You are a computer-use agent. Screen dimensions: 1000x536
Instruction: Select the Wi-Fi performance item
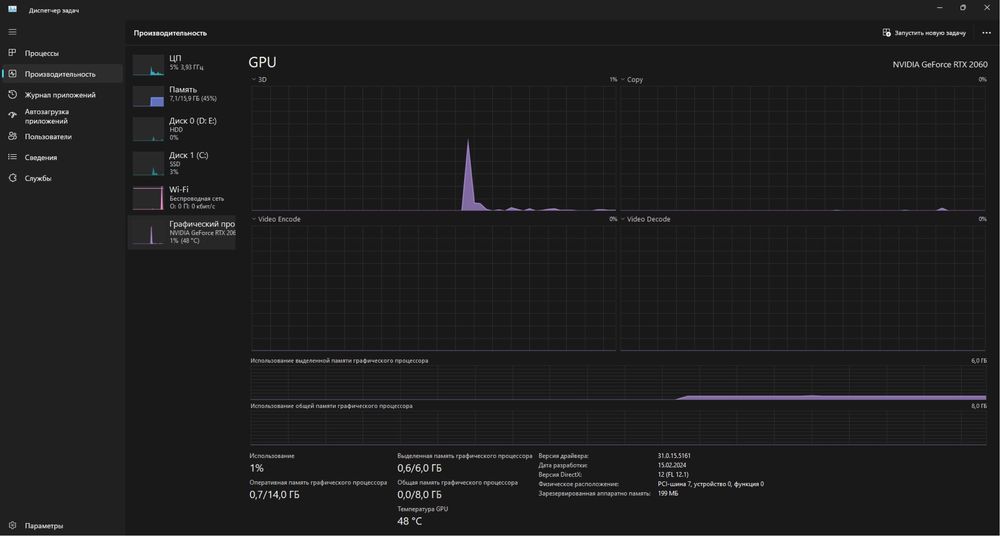182,198
